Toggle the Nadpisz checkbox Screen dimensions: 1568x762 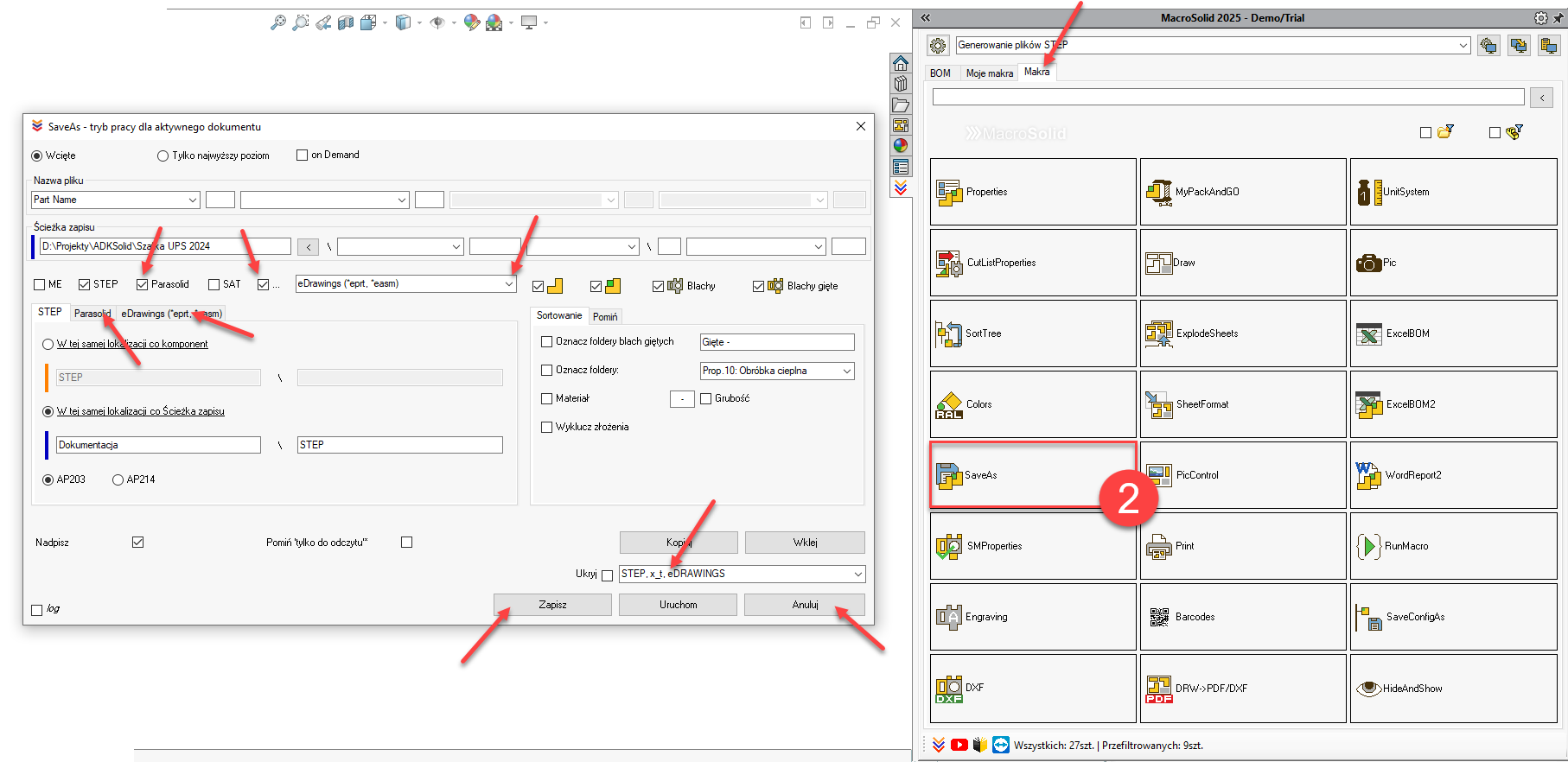(x=137, y=542)
